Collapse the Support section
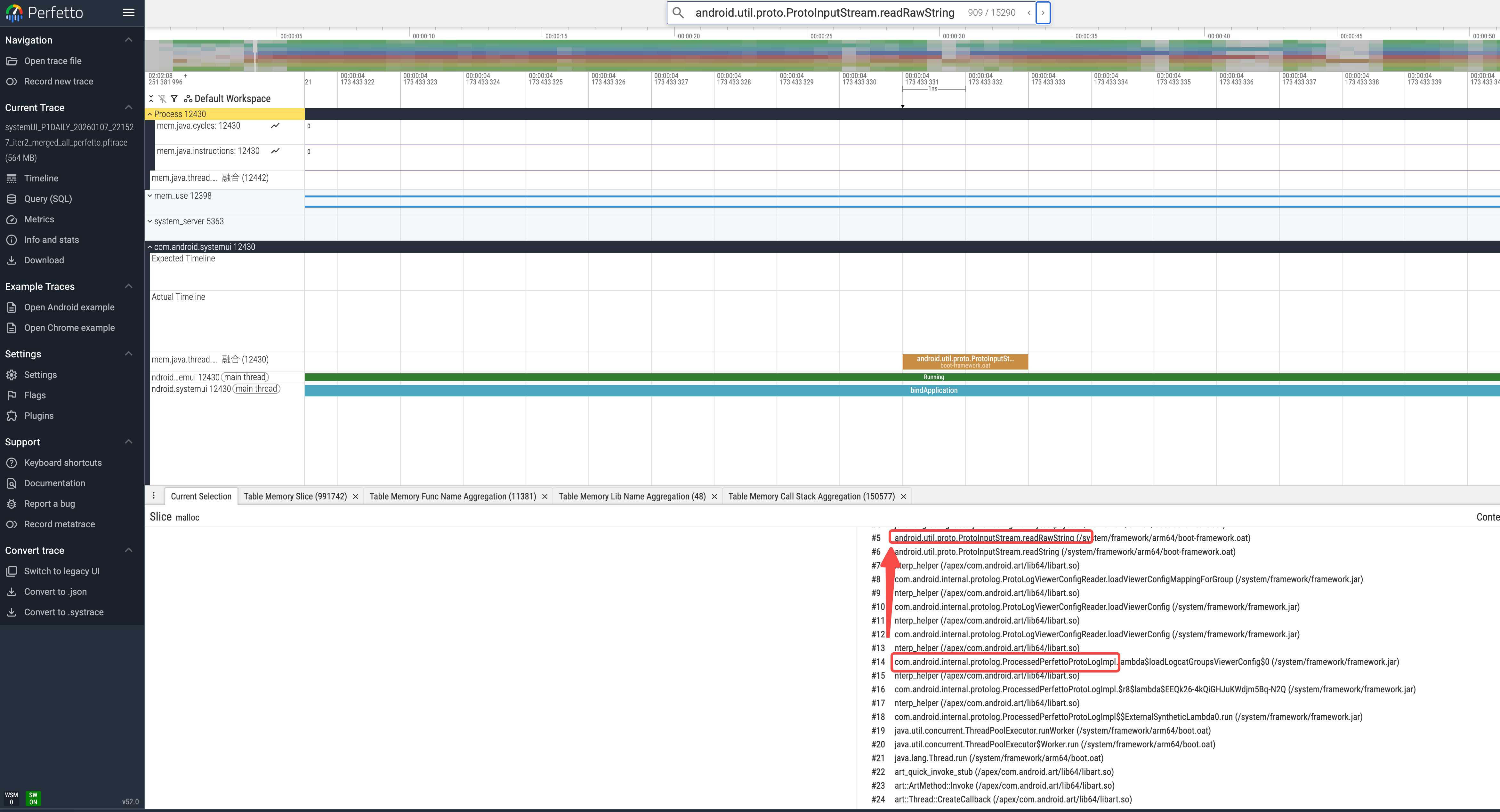The width and height of the screenshot is (1500, 812). [129, 441]
